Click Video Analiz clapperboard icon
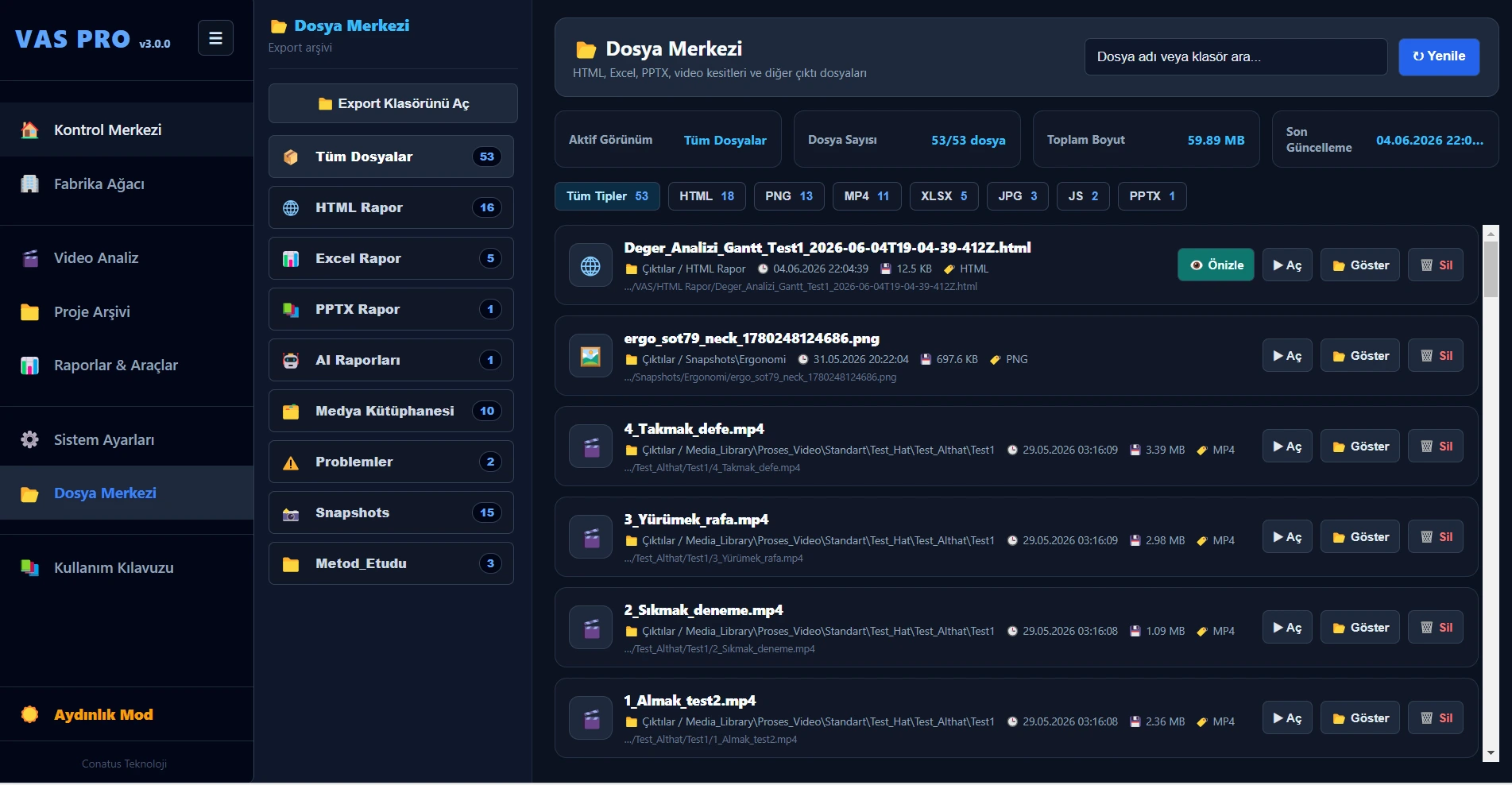 coord(29,258)
